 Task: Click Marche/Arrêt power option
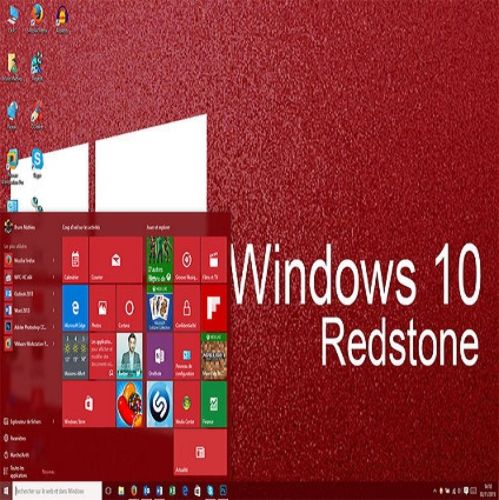(x=17, y=455)
